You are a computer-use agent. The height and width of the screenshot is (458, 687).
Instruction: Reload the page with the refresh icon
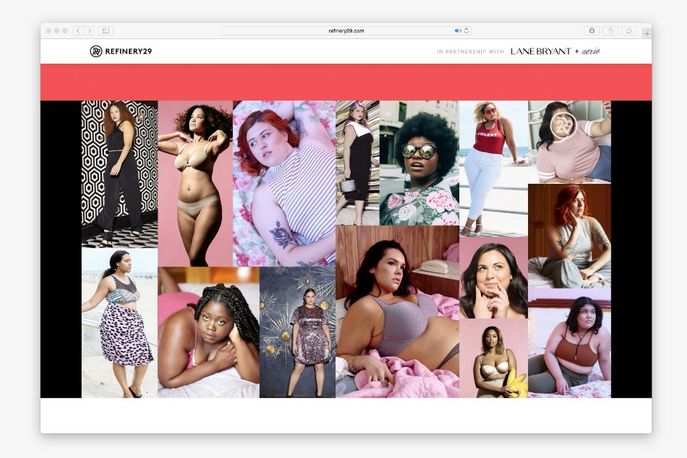coord(466,31)
